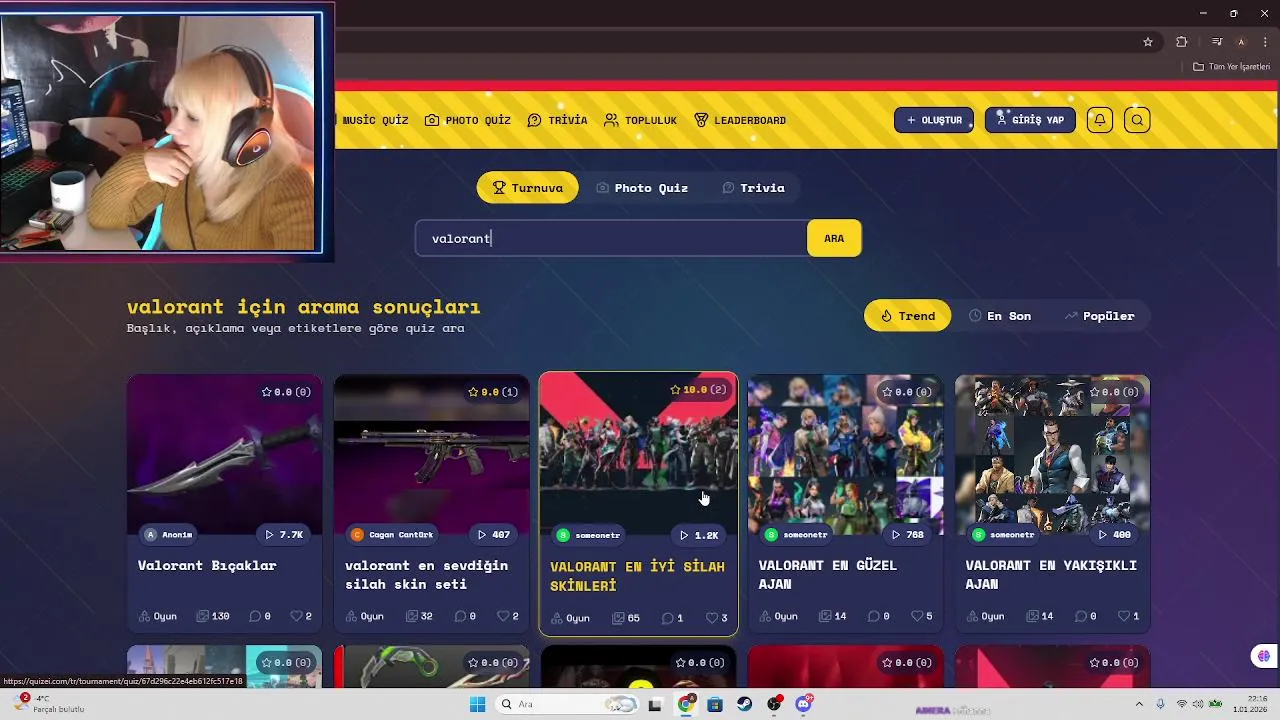Viewport: 1280px width, 720px height.
Task: Click the item count icon showing 130
Action: [203, 616]
